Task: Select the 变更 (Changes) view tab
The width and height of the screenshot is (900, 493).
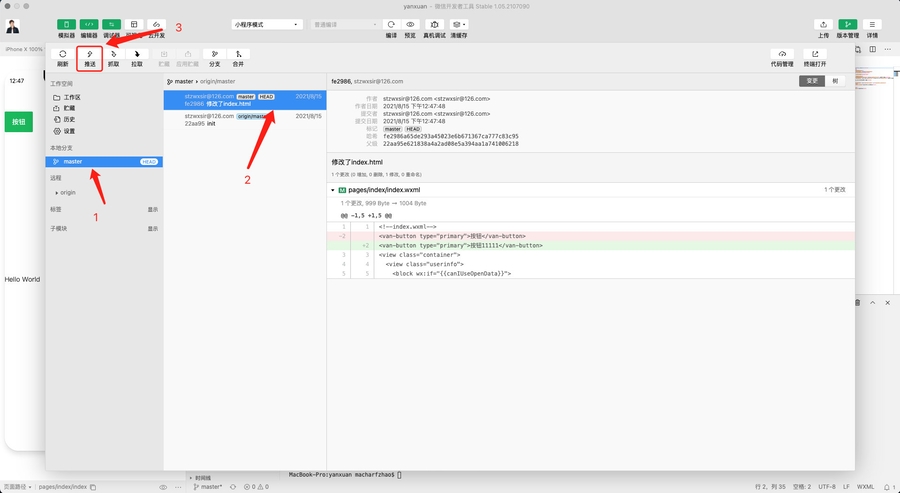Action: tap(812, 81)
